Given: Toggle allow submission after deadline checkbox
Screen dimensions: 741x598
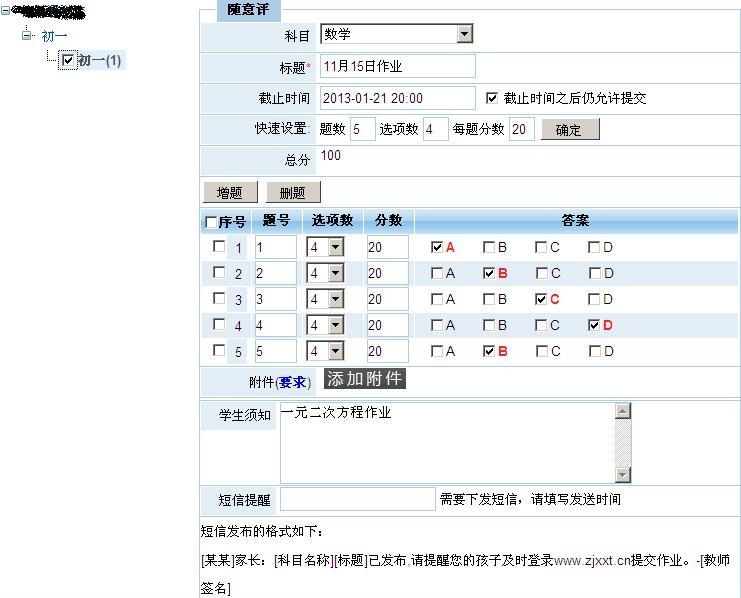Looking at the screenshot, I should pos(491,98).
